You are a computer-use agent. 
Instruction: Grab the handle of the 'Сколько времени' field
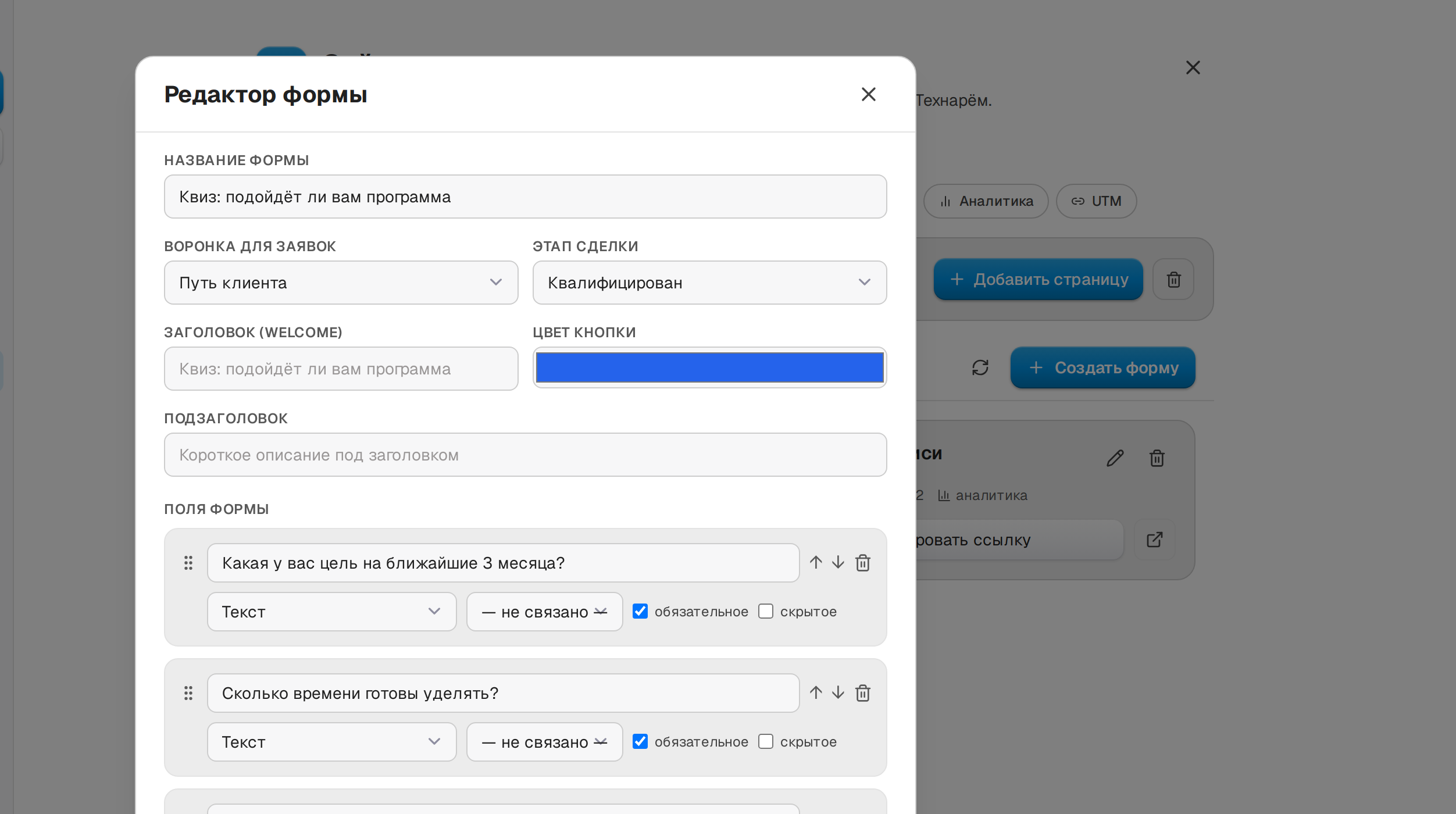click(188, 693)
